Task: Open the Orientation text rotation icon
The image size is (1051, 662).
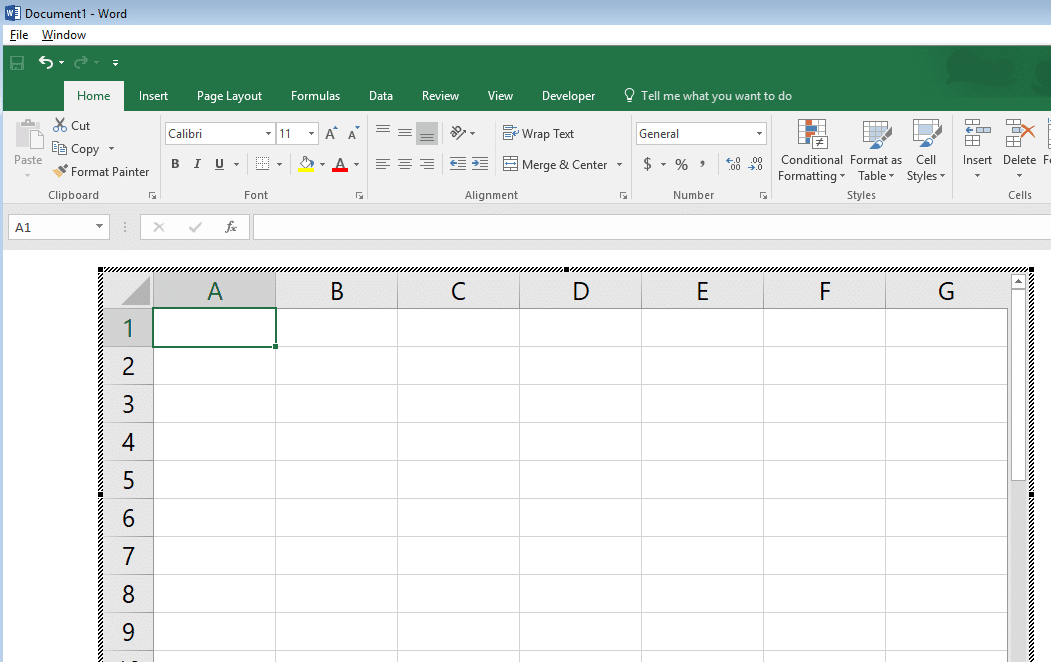Action: 458,133
